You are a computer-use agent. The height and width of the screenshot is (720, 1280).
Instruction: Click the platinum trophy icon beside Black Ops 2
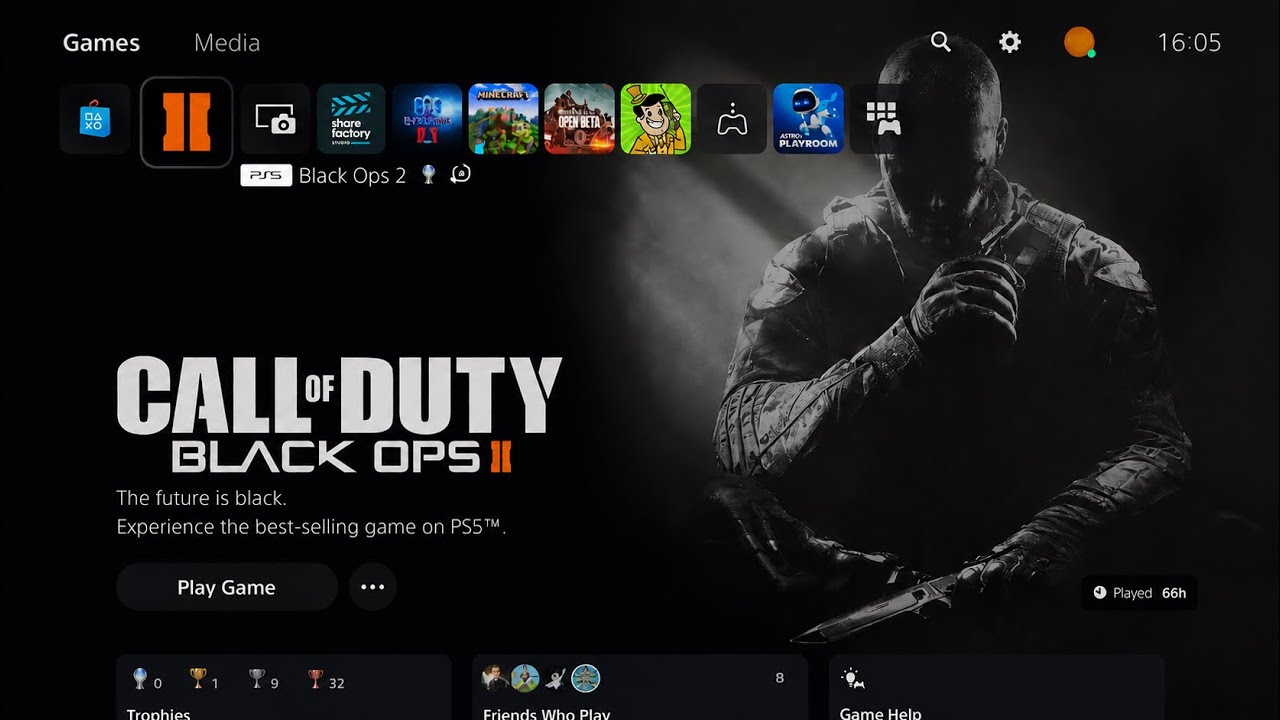pyautogui.click(x=428, y=175)
